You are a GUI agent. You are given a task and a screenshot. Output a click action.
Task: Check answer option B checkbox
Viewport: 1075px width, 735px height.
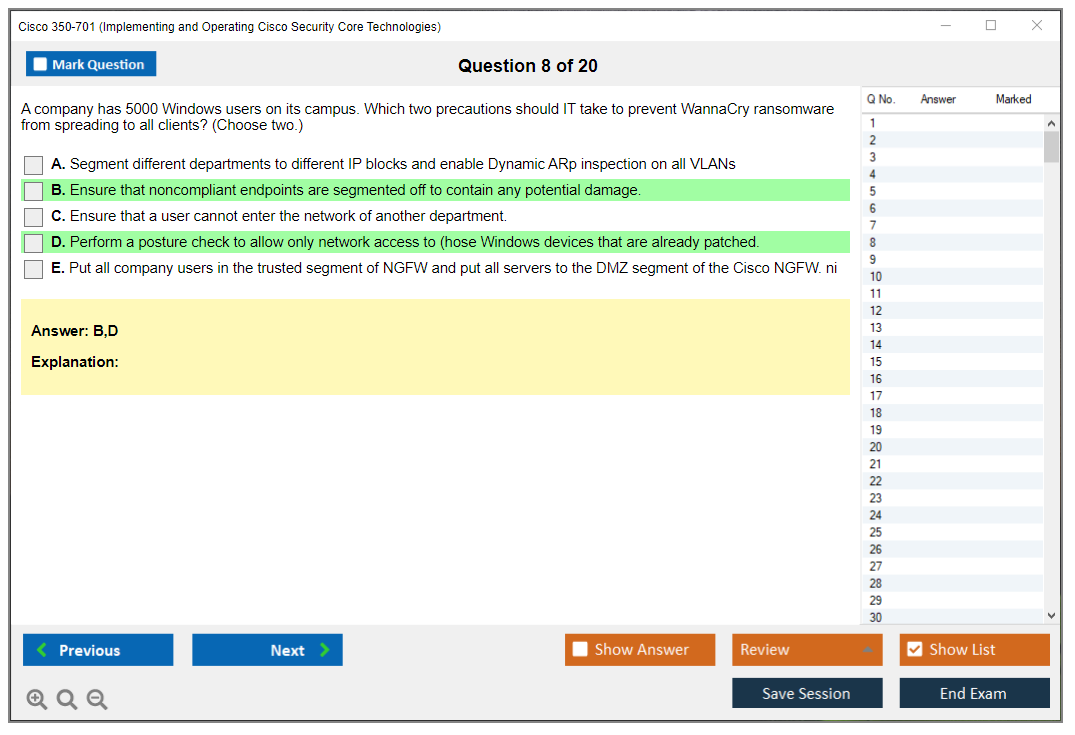coord(33,190)
